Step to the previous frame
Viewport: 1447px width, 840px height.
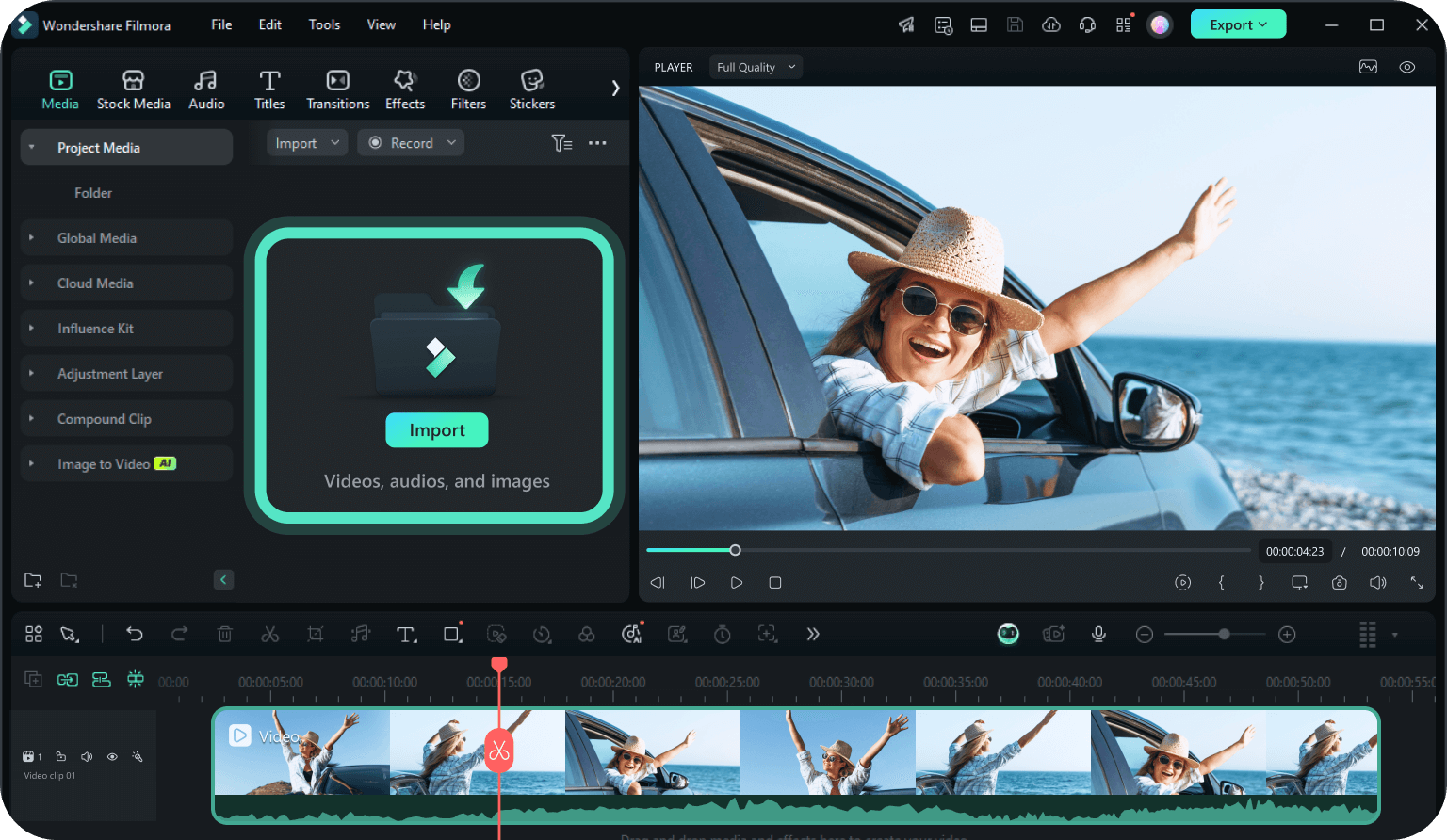[658, 583]
